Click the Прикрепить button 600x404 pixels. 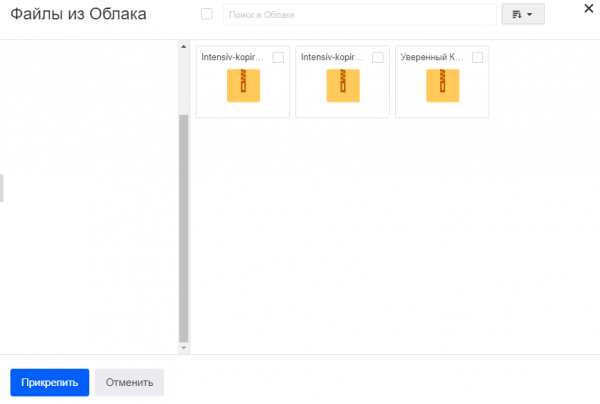[x=50, y=382]
